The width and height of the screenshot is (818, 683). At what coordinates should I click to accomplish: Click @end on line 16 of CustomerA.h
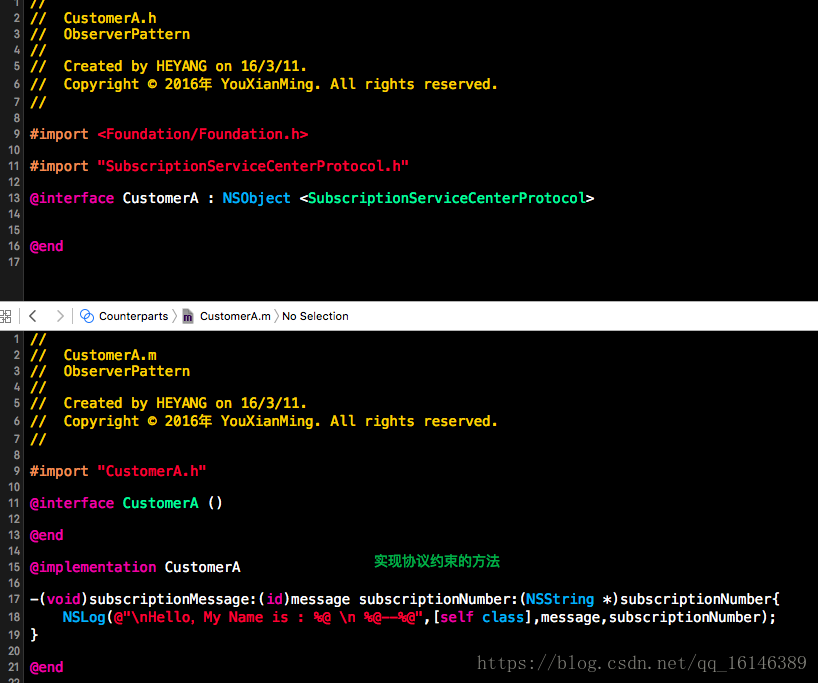coord(46,246)
